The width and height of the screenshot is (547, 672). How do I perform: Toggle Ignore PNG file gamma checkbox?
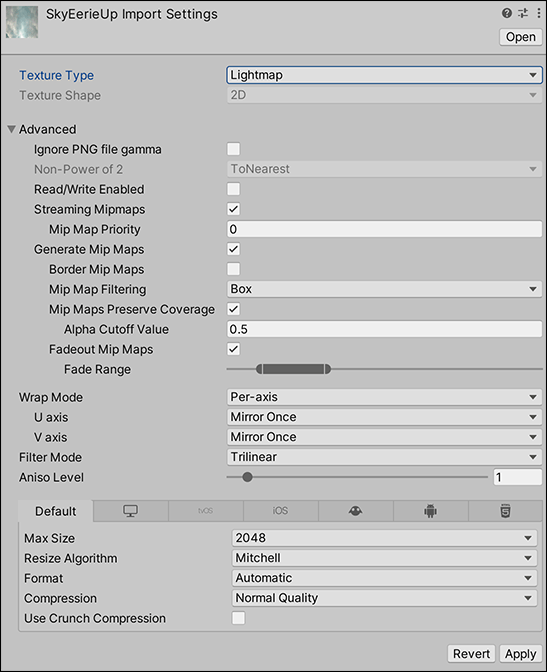(x=234, y=149)
